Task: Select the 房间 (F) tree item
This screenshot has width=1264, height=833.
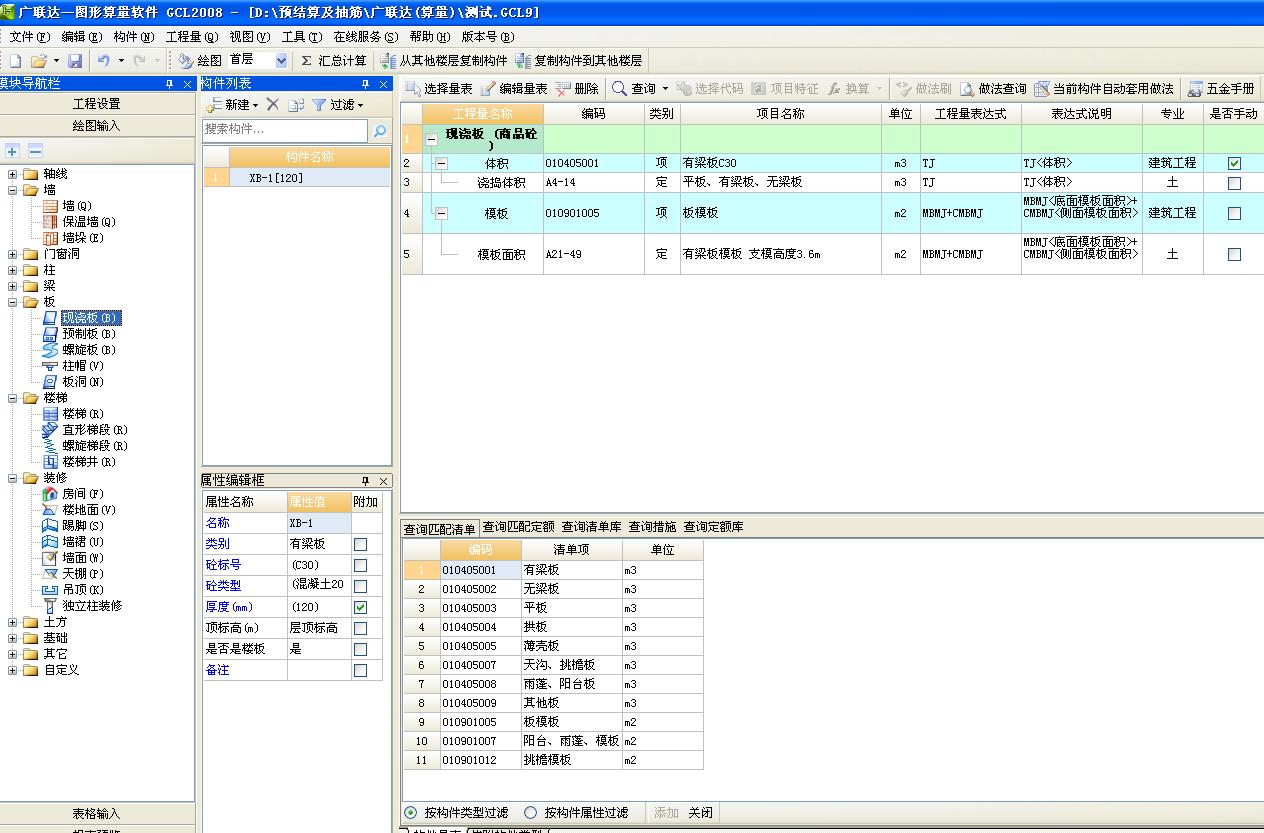Action: (x=83, y=494)
